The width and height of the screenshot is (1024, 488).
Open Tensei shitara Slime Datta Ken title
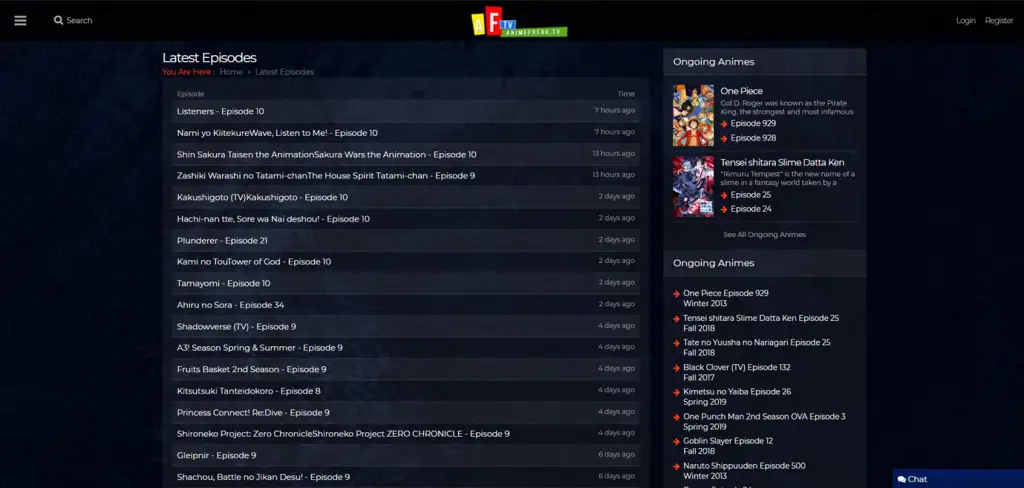click(782, 162)
